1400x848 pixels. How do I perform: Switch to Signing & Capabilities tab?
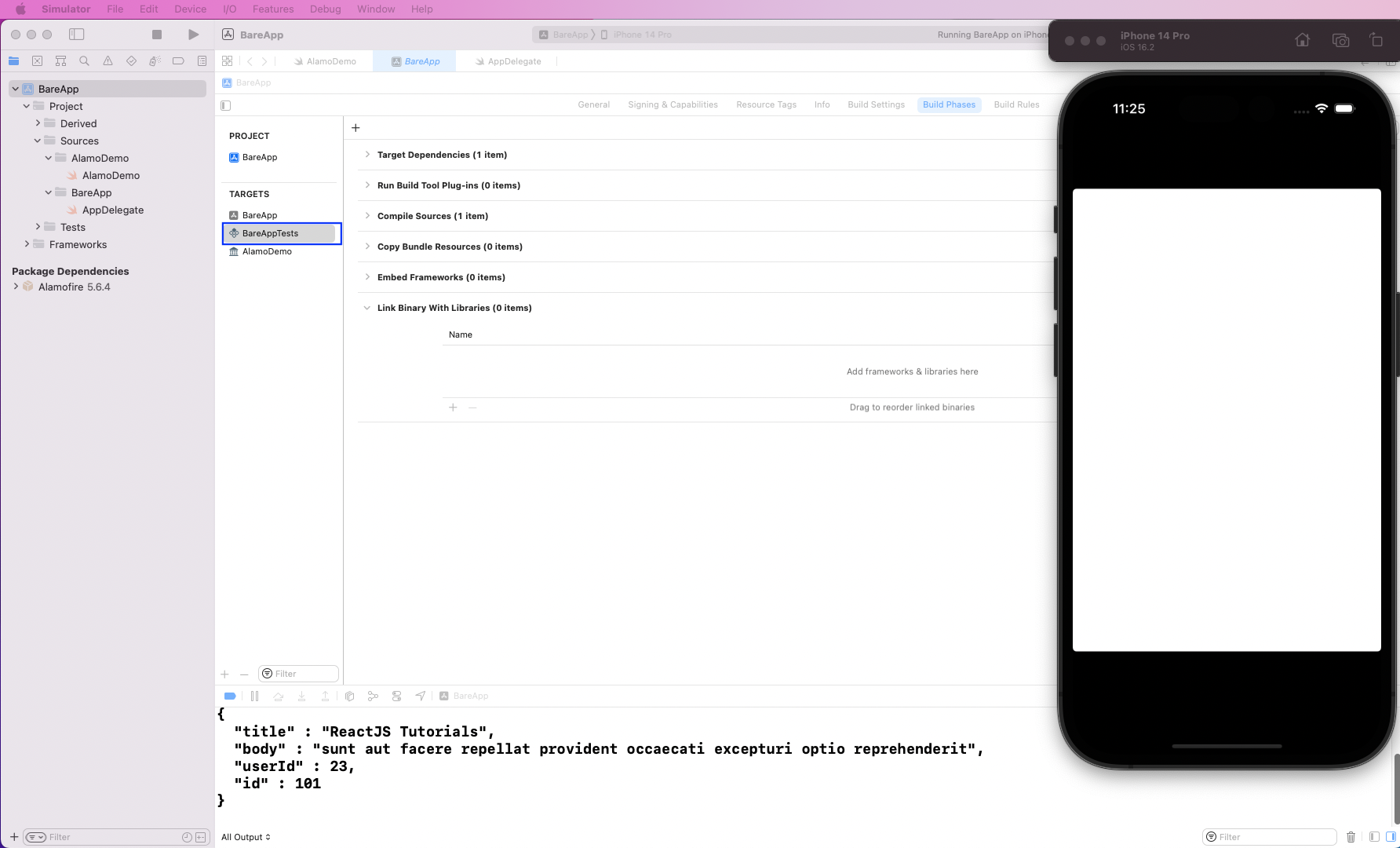tap(673, 104)
